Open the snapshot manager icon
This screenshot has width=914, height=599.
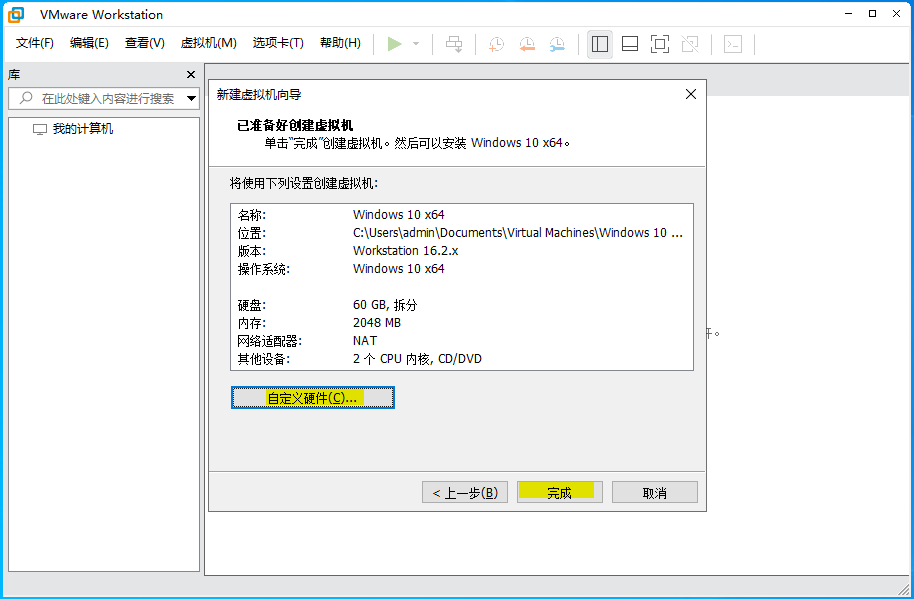[557, 44]
